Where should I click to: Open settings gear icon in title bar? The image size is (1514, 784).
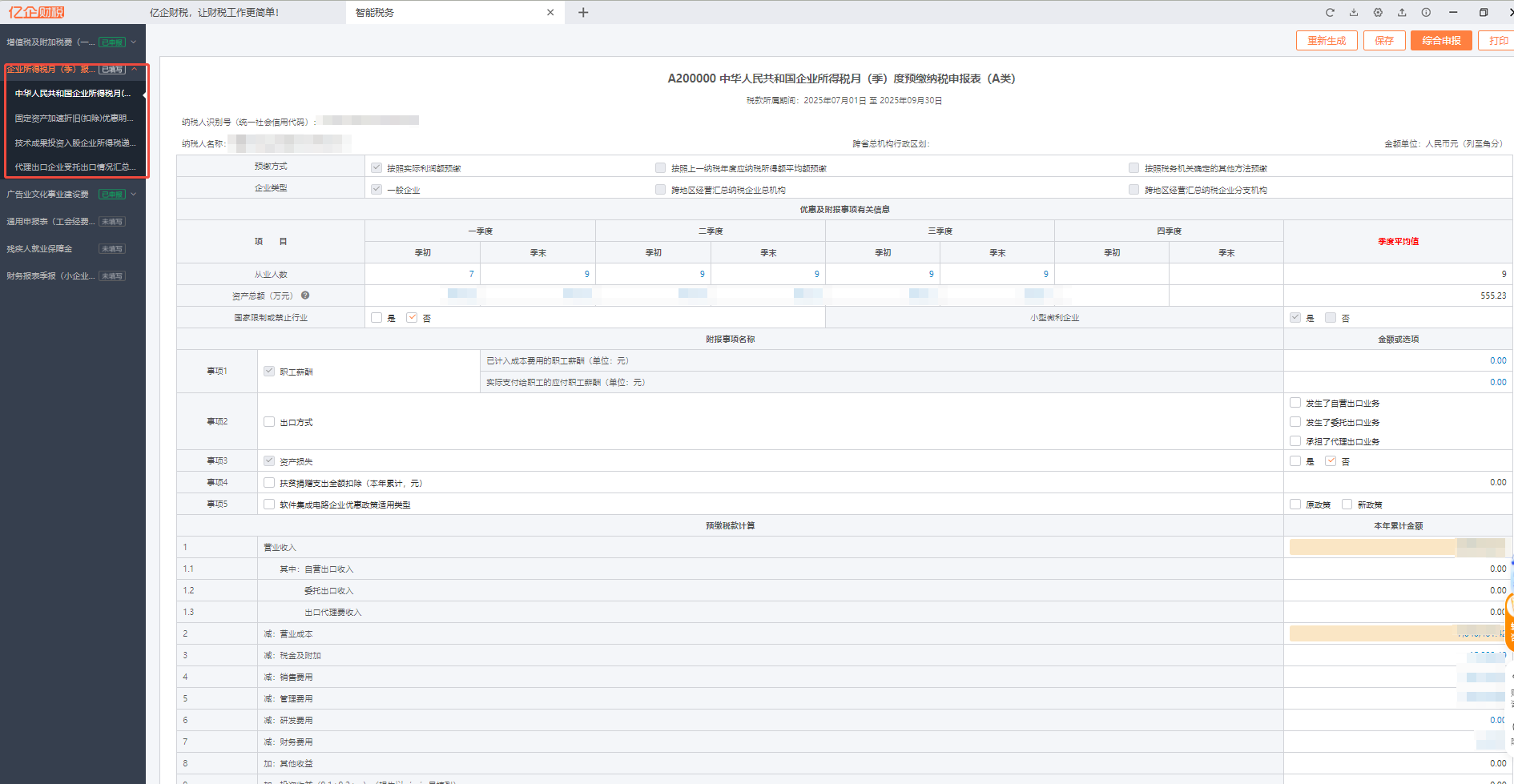pyautogui.click(x=1378, y=12)
